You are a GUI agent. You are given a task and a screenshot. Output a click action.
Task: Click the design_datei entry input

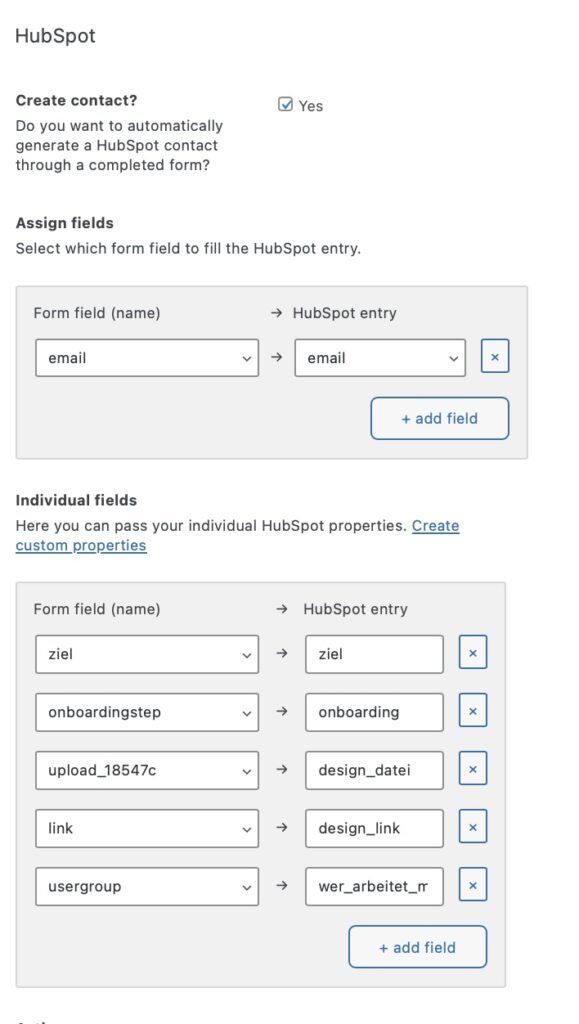coord(374,769)
